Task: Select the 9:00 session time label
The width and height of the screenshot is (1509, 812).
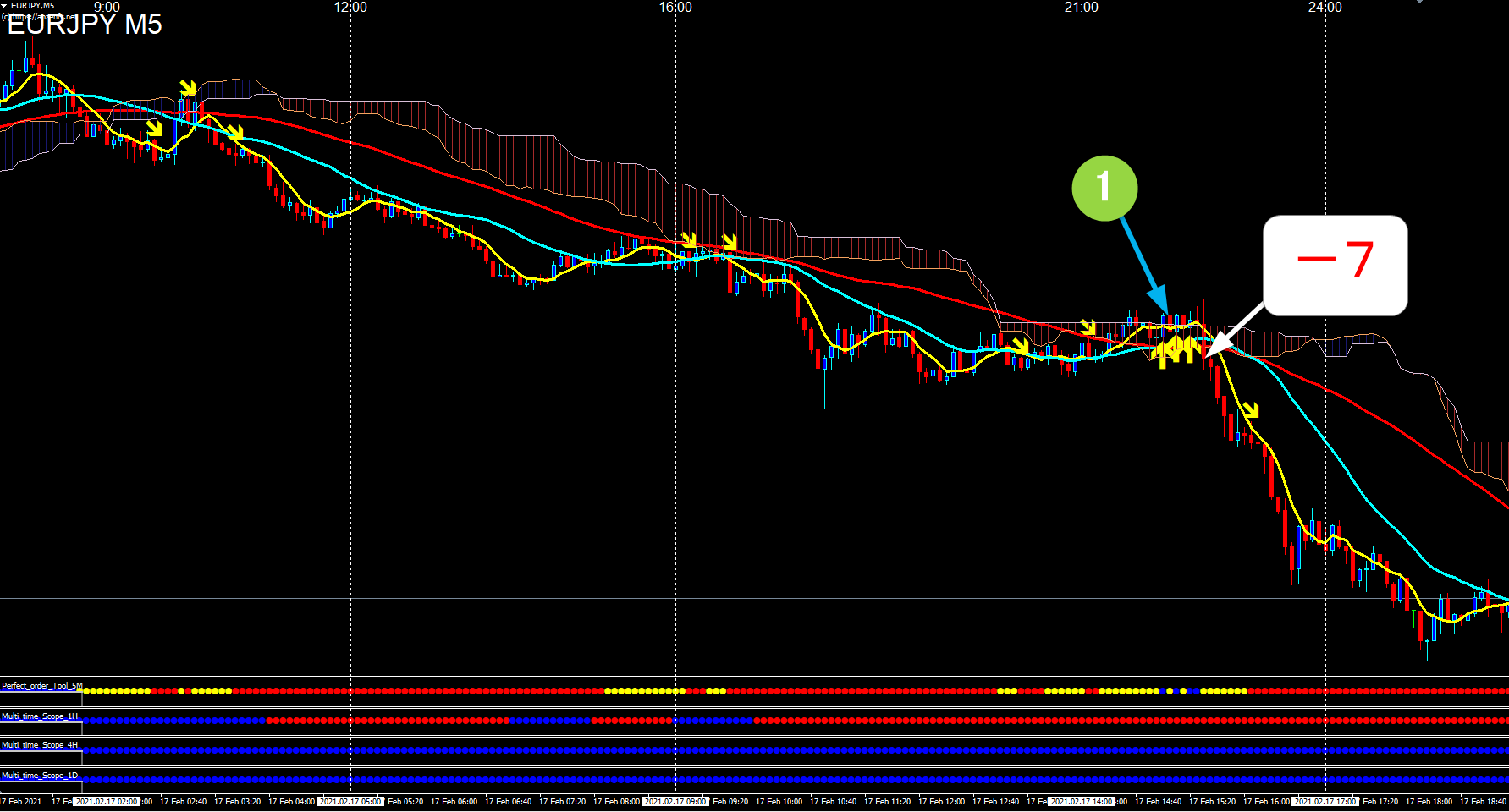Action: click(x=107, y=8)
